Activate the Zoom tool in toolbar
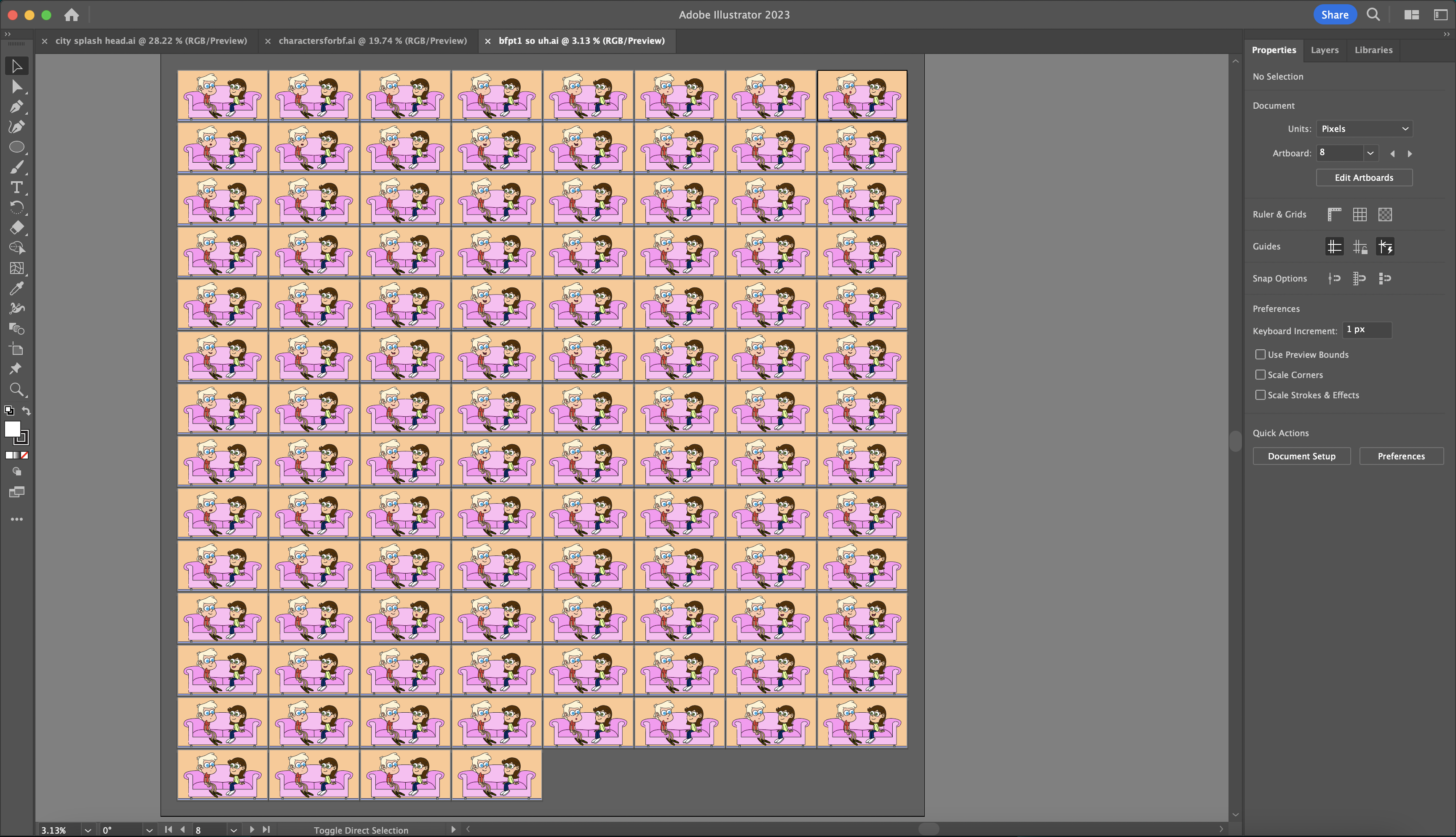Image resolution: width=1456 pixels, height=837 pixels. click(x=17, y=390)
